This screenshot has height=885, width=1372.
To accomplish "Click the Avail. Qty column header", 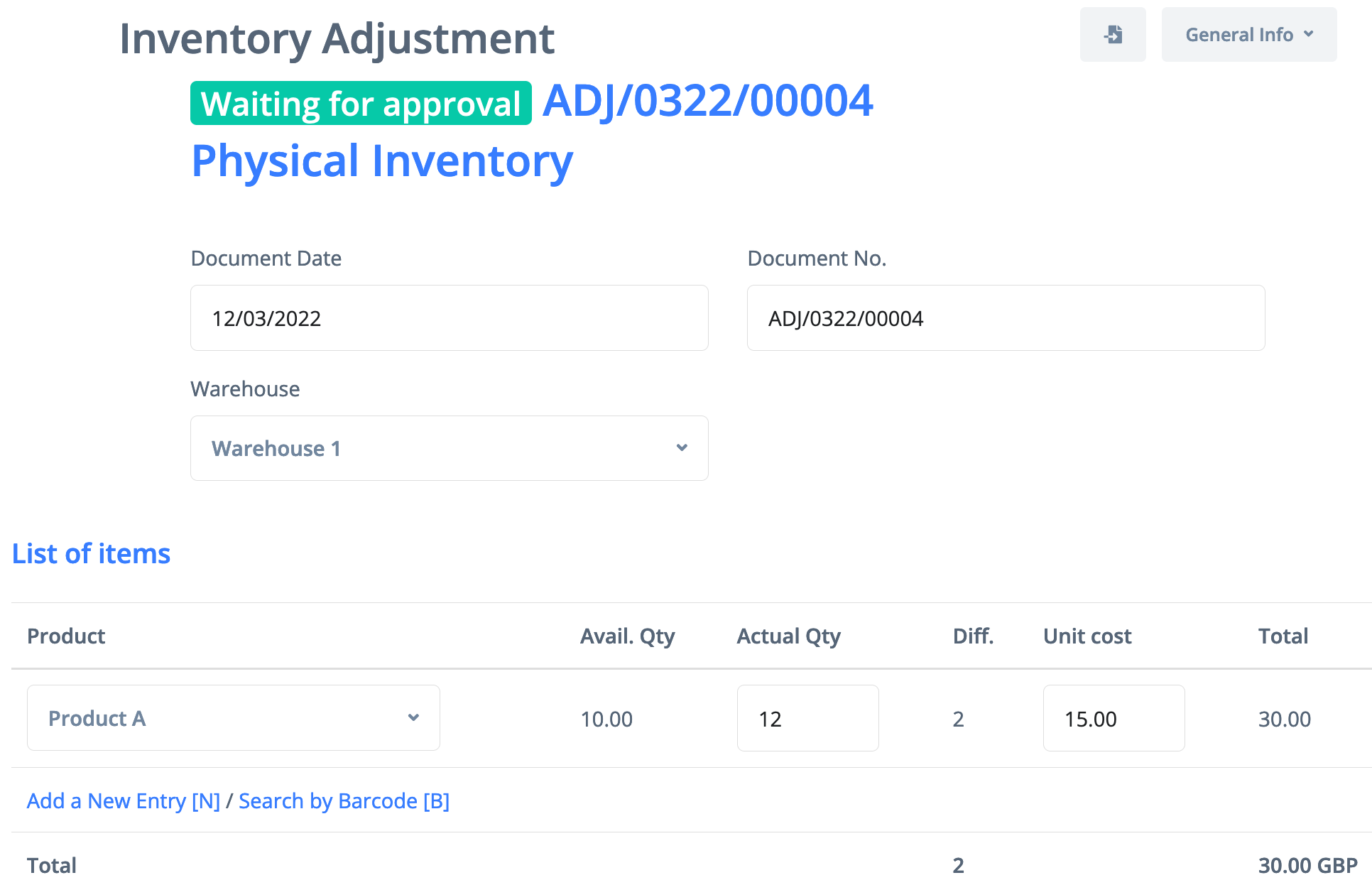I will coord(627,636).
